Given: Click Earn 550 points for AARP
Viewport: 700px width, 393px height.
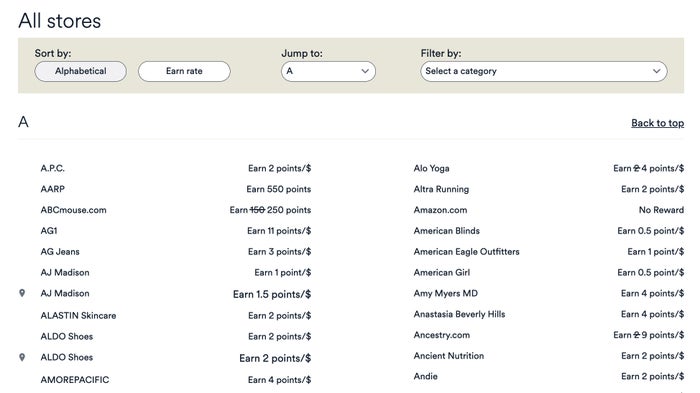Looking at the screenshot, I should (279, 189).
